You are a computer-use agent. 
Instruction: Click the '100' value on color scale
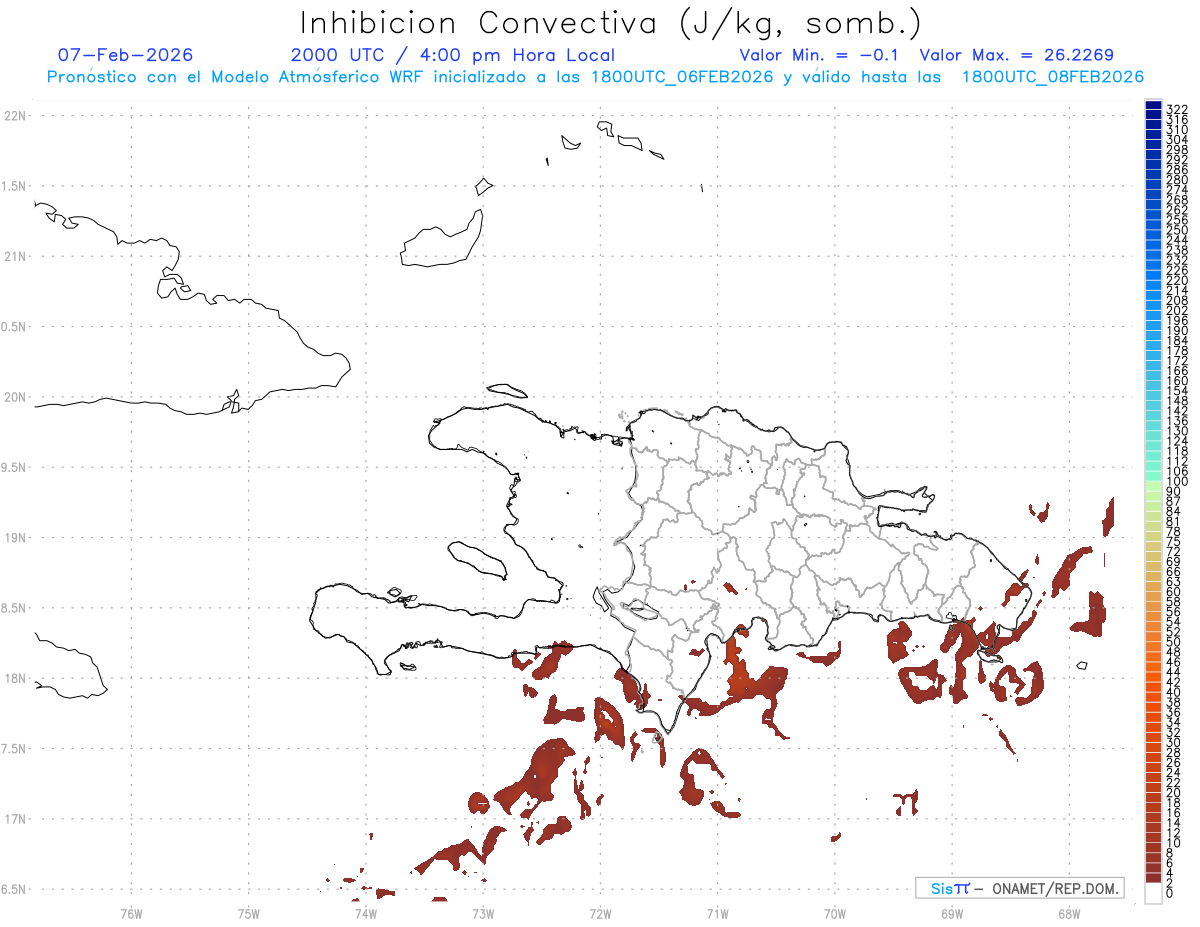tap(1177, 481)
